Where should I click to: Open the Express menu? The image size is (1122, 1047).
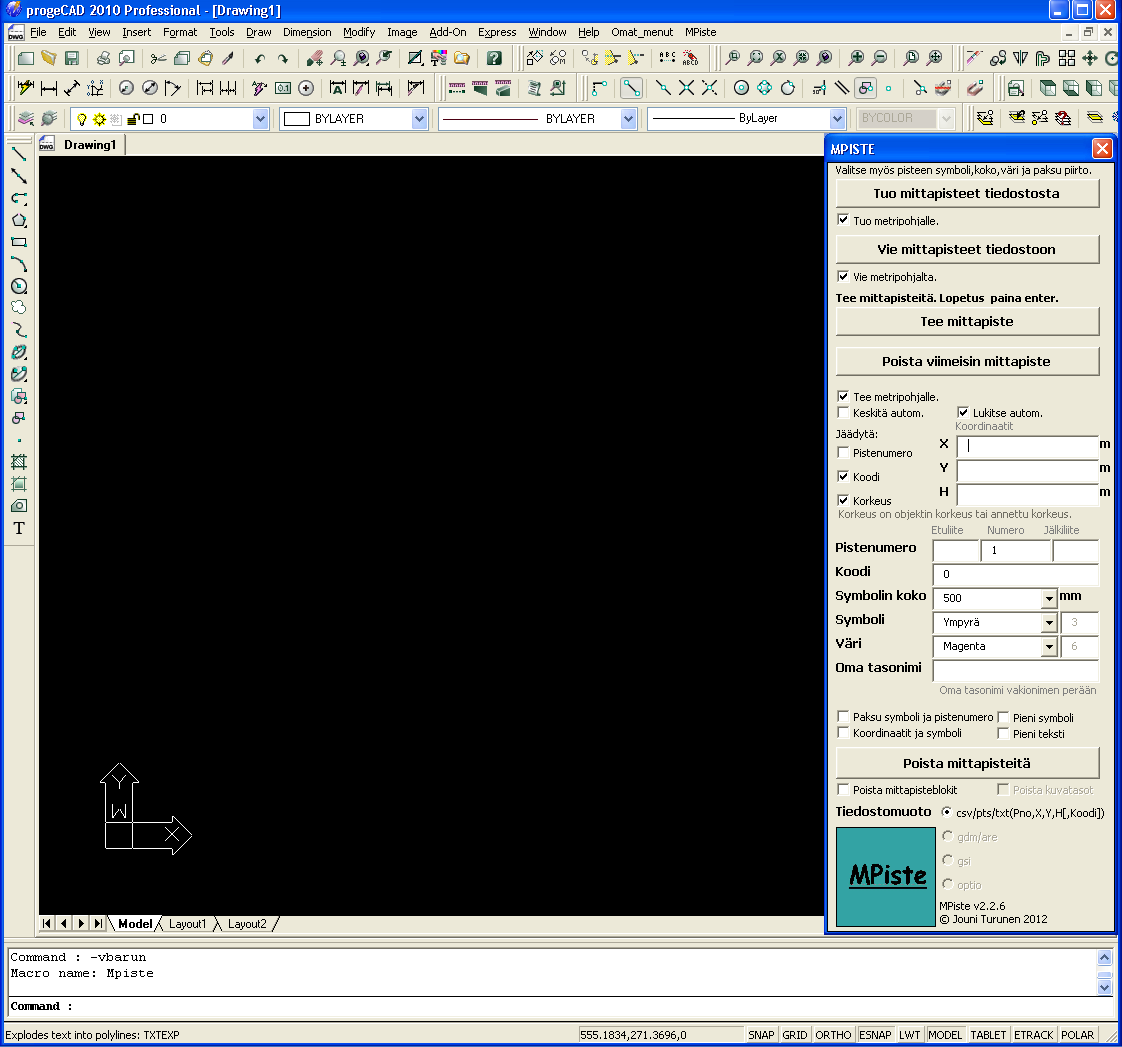point(497,32)
